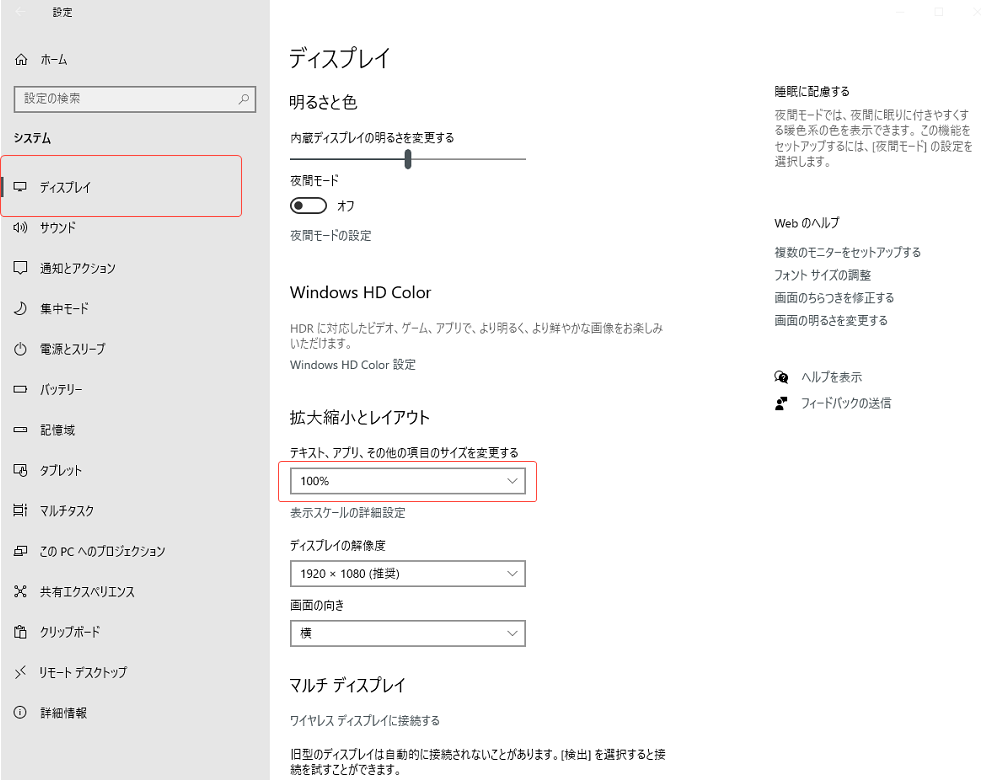This screenshot has height=780, width=981.
Task: Click the Power and Sleep icon
Action: point(20,349)
